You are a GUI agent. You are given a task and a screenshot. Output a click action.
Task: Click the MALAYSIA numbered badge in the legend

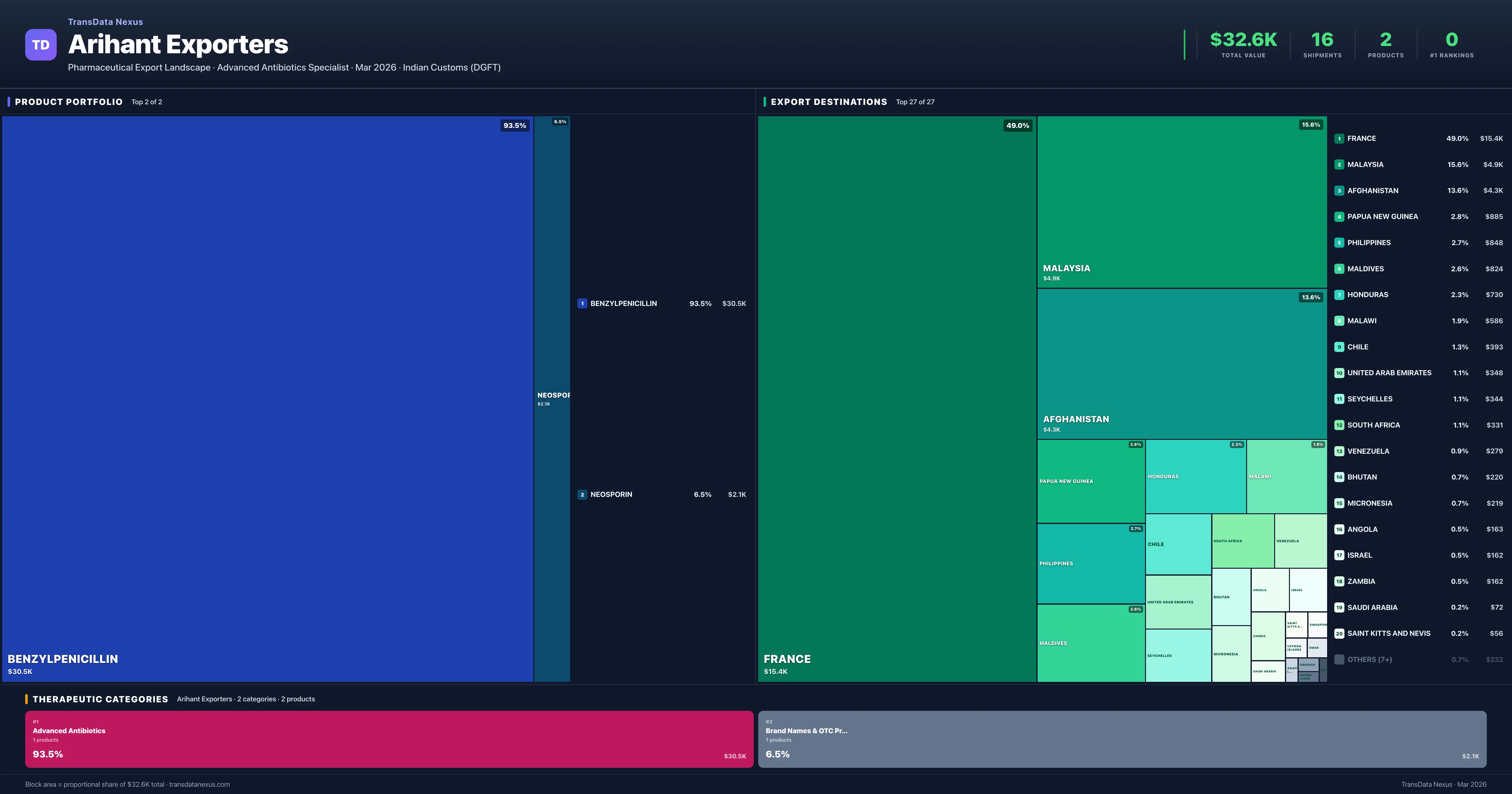click(1339, 164)
